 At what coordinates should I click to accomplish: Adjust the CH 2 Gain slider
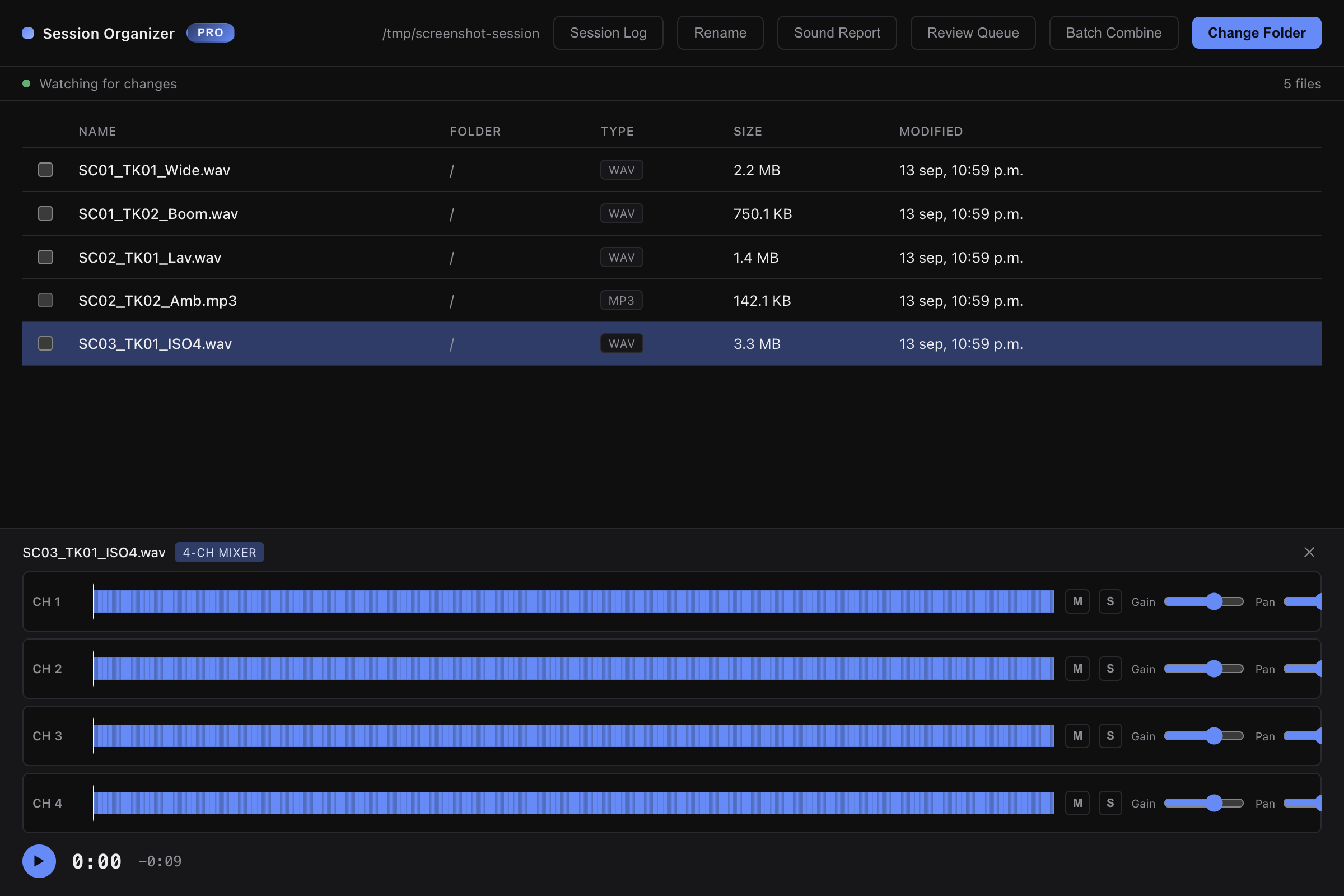1203,669
